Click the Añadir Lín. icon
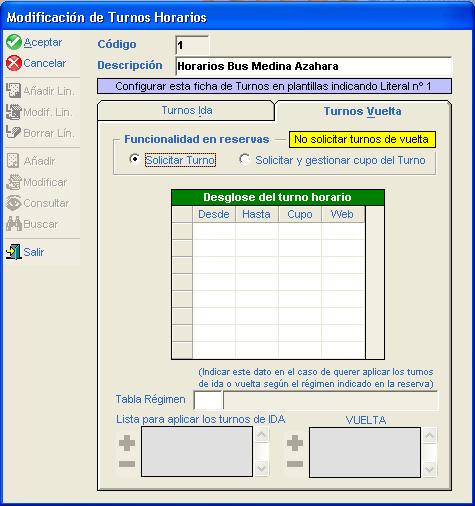Viewport: 475px width, 506px height. [14, 91]
